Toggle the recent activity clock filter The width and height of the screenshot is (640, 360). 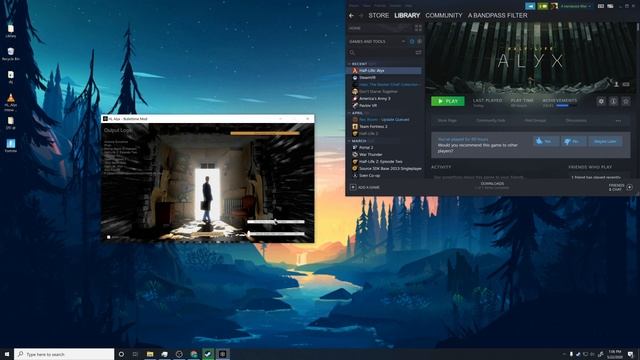412,41
